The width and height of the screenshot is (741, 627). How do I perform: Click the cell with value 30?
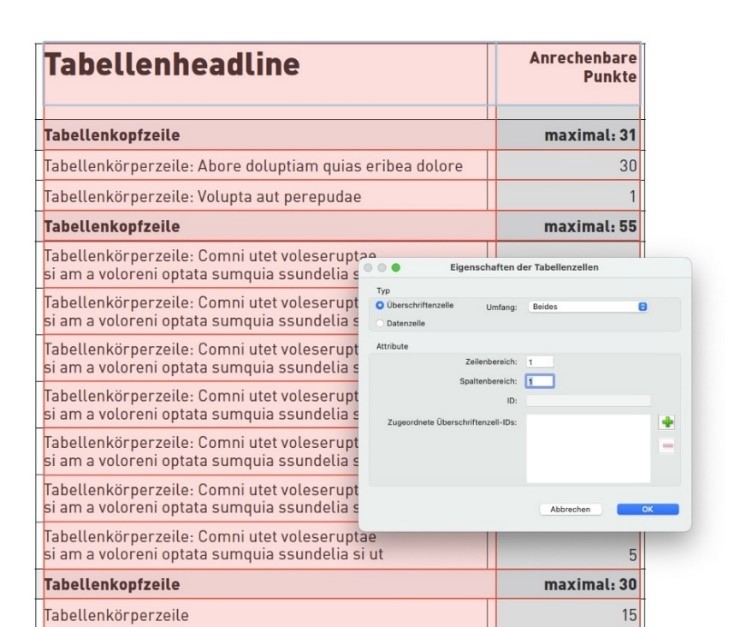pos(568,166)
